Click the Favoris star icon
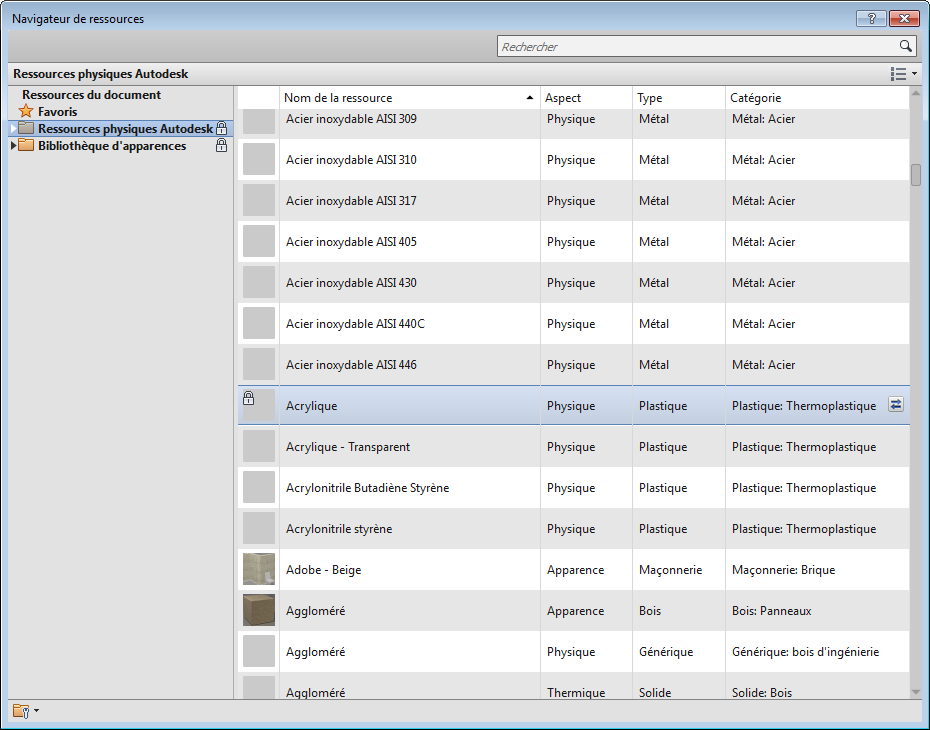The width and height of the screenshot is (930, 730). tap(26, 111)
